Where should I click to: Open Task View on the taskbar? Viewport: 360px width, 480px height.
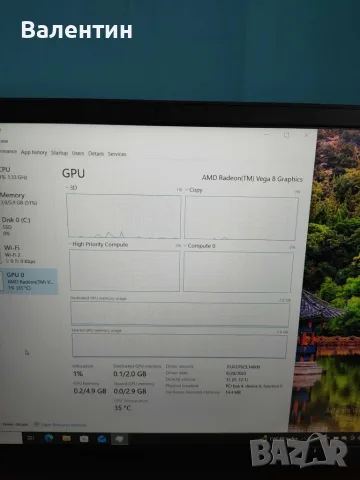(x=31, y=437)
